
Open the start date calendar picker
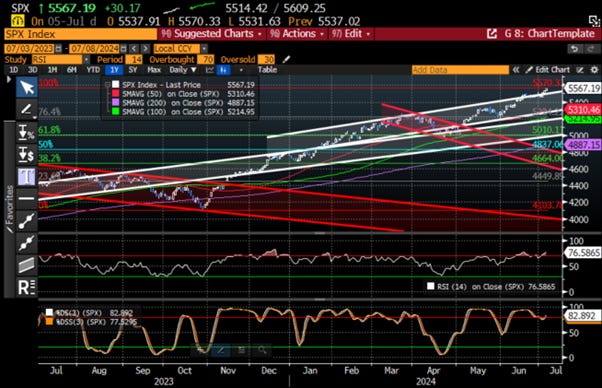coord(58,49)
